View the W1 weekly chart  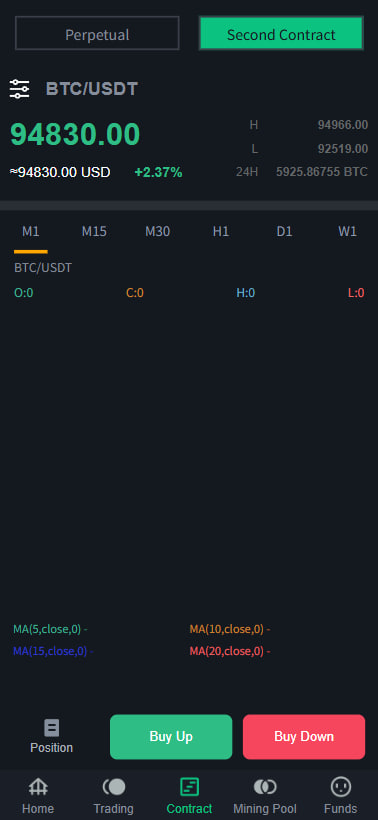(x=347, y=232)
